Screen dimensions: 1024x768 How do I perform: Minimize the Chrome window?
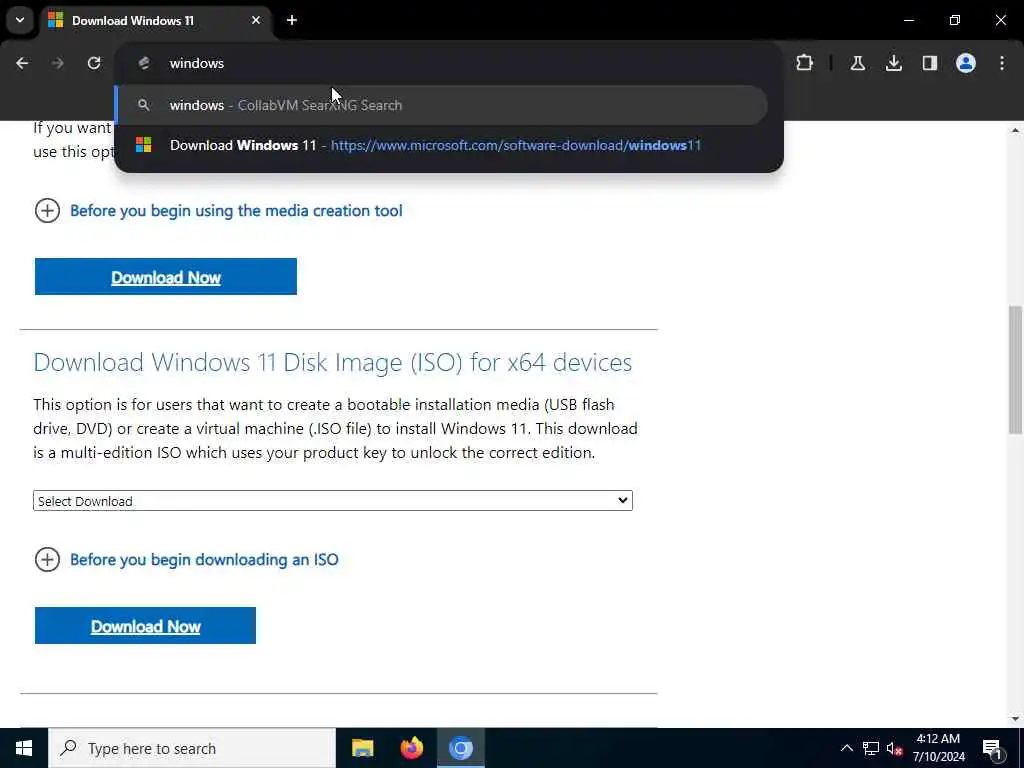pos(908,20)
